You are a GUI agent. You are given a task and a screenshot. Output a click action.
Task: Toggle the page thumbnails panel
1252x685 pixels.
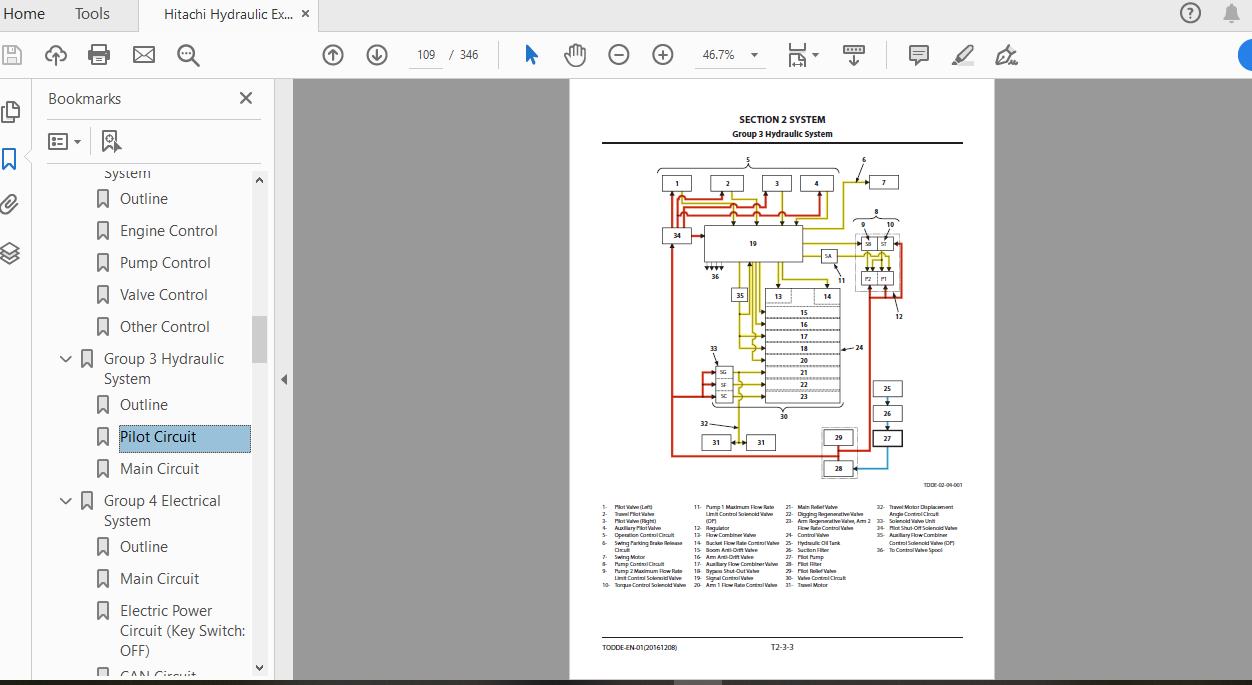point(10,111)
